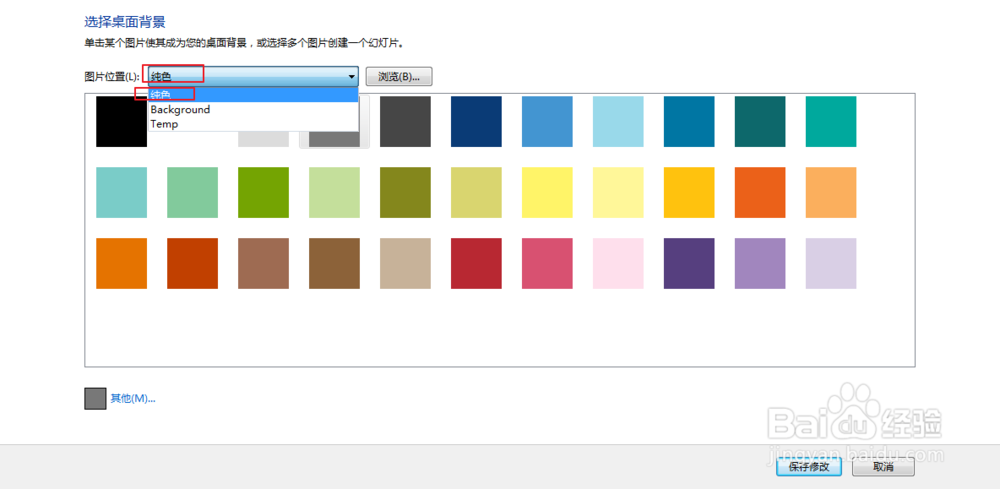1000x489 pixels.
Task: Pick the khaki yellow swatch
Action: 476,193
